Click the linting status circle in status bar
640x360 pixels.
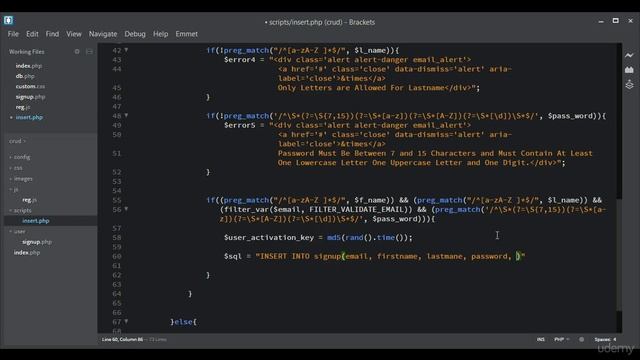pos(582,339)
